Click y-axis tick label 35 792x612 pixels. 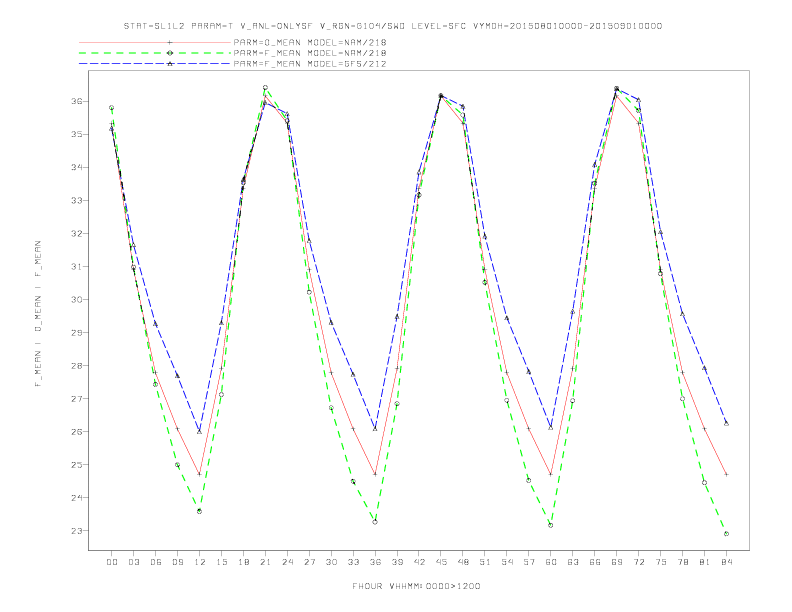coord(77,134)
